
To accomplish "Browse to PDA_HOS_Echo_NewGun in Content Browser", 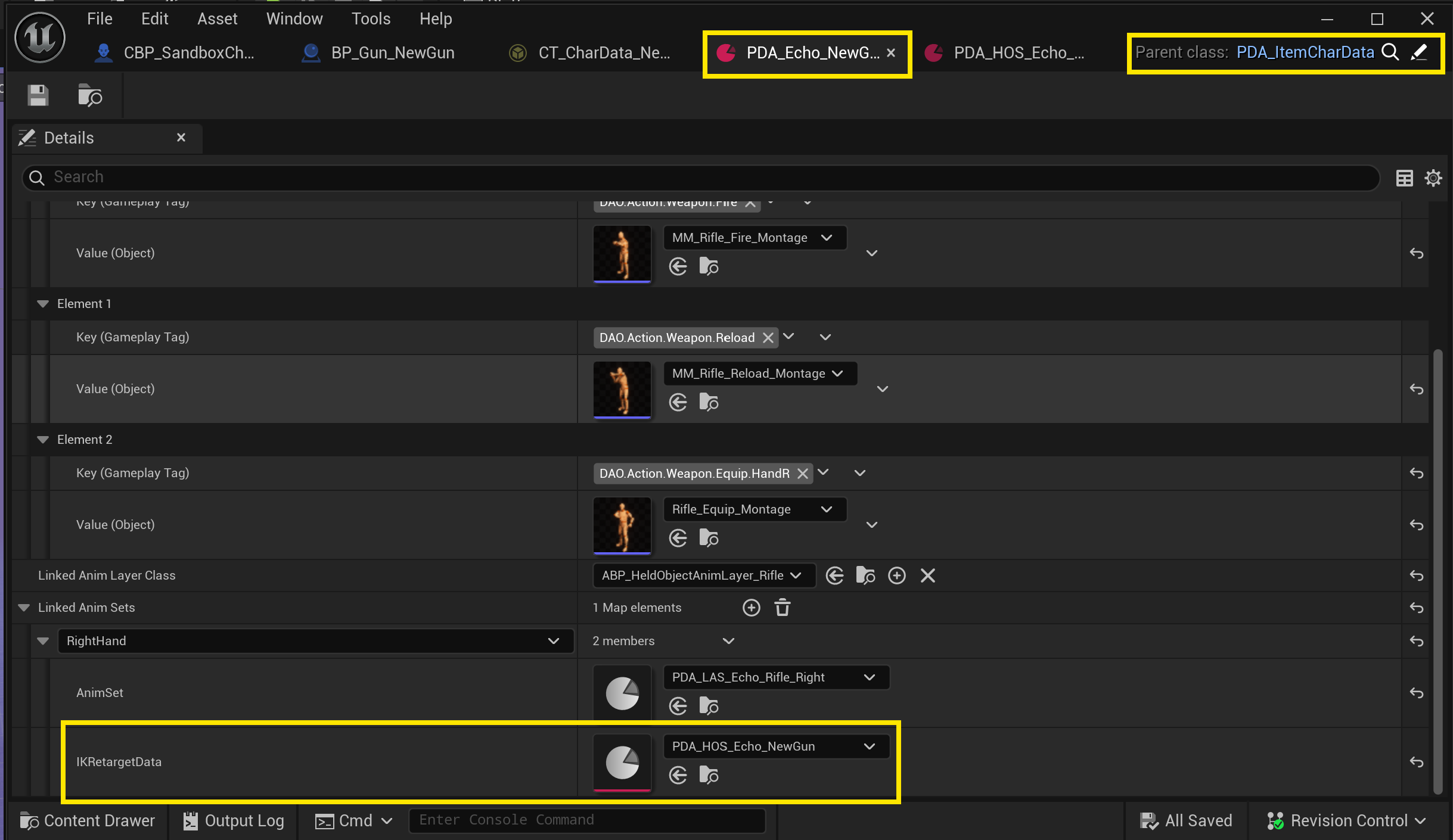I will coord(709,775).
